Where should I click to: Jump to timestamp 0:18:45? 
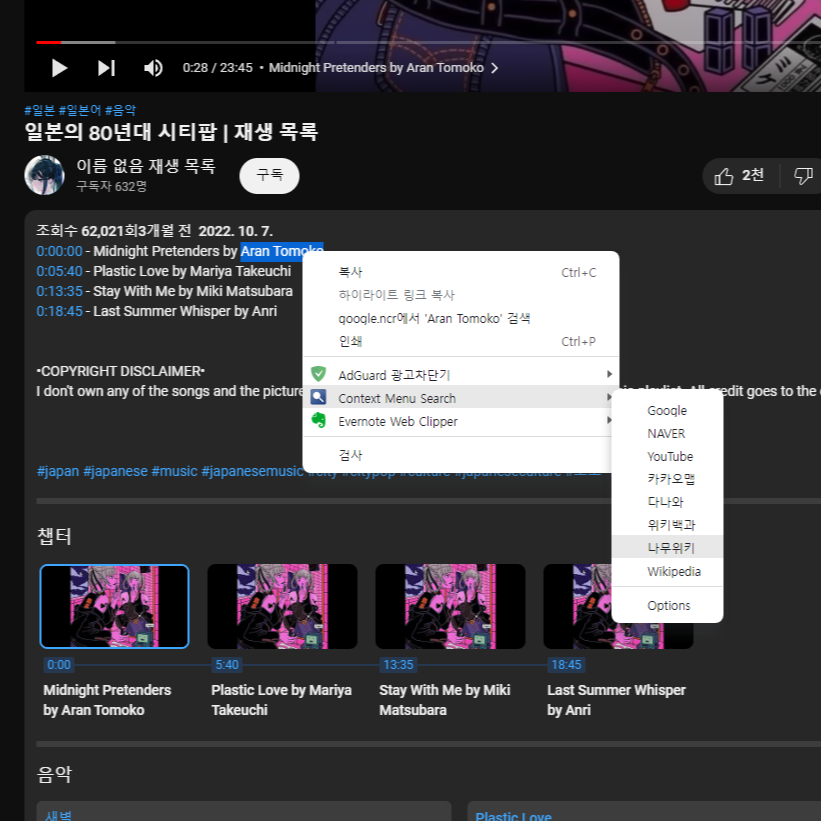(59, 311)
